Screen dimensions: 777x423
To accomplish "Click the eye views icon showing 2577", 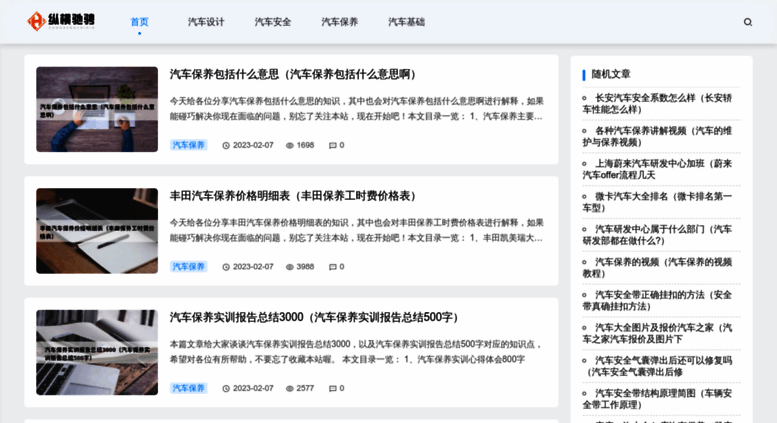I will pos(290,389).
